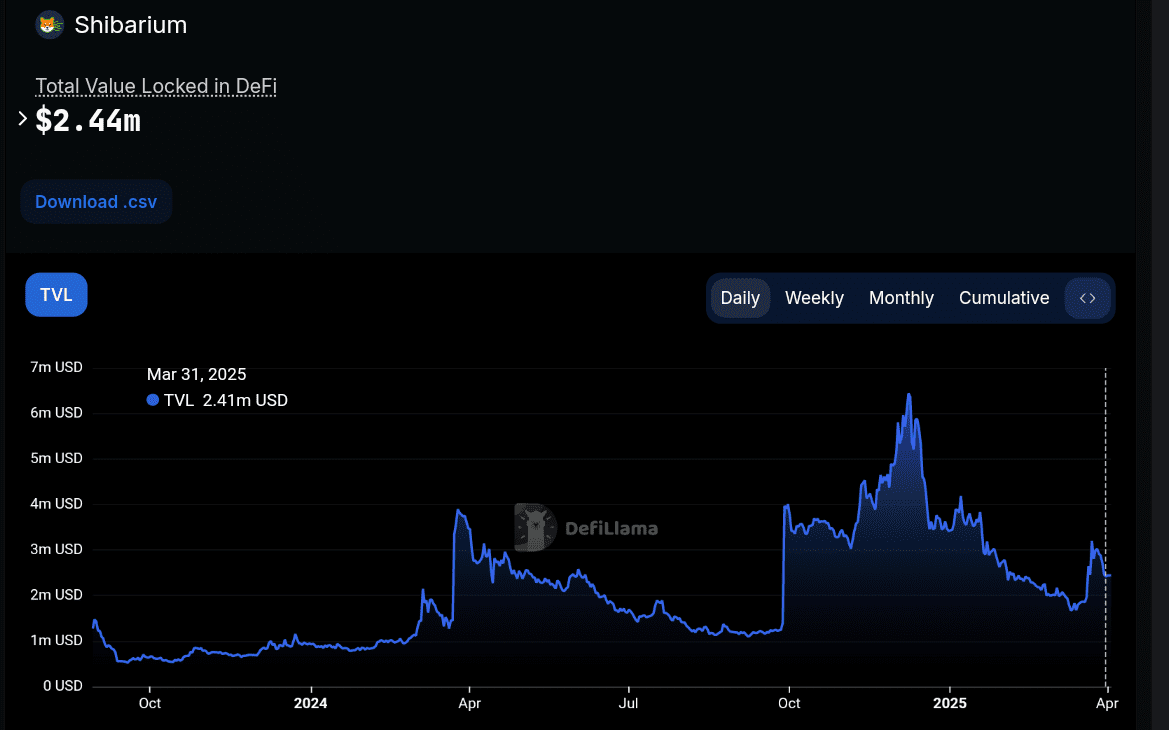Screen dimensions: 1169x730
Task: Click the 3m USD y-axis label
Action: [x=57, y=549]
